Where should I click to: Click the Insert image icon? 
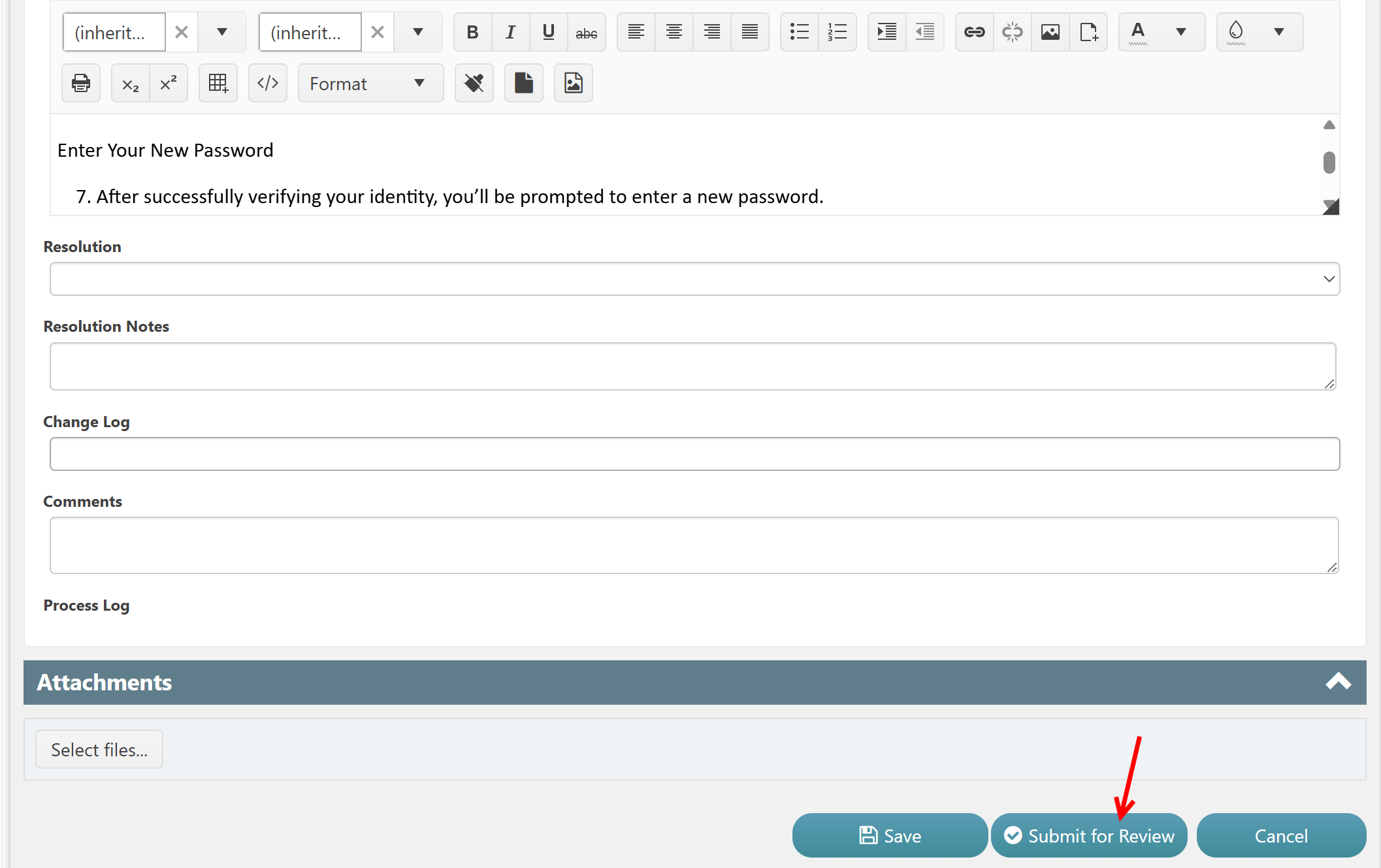1050,32
